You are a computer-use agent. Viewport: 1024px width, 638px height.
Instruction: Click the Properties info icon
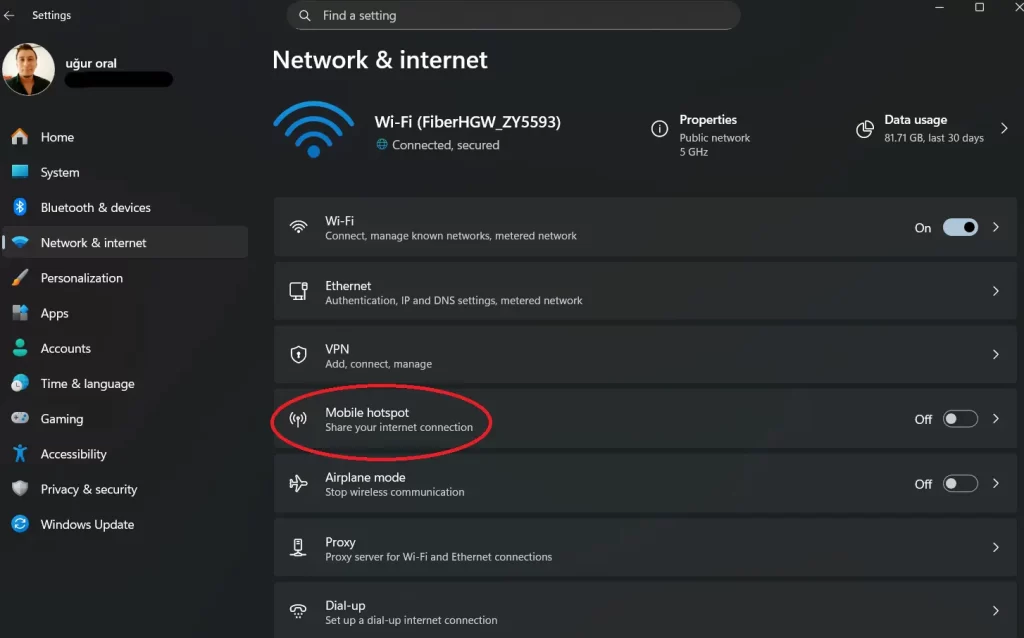click(x=660, y=129)
